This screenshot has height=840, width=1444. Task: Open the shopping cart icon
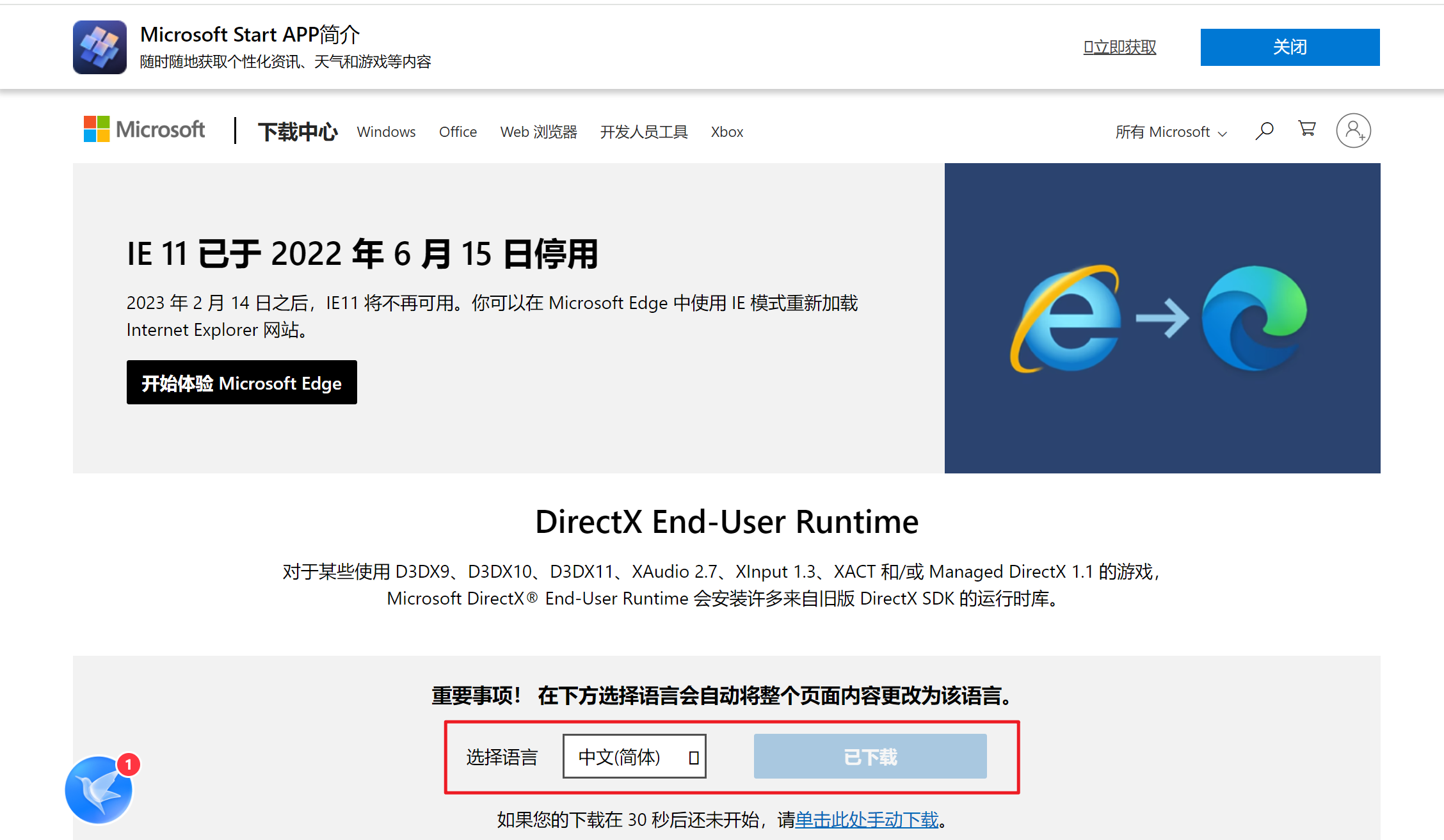point(1306,129)
